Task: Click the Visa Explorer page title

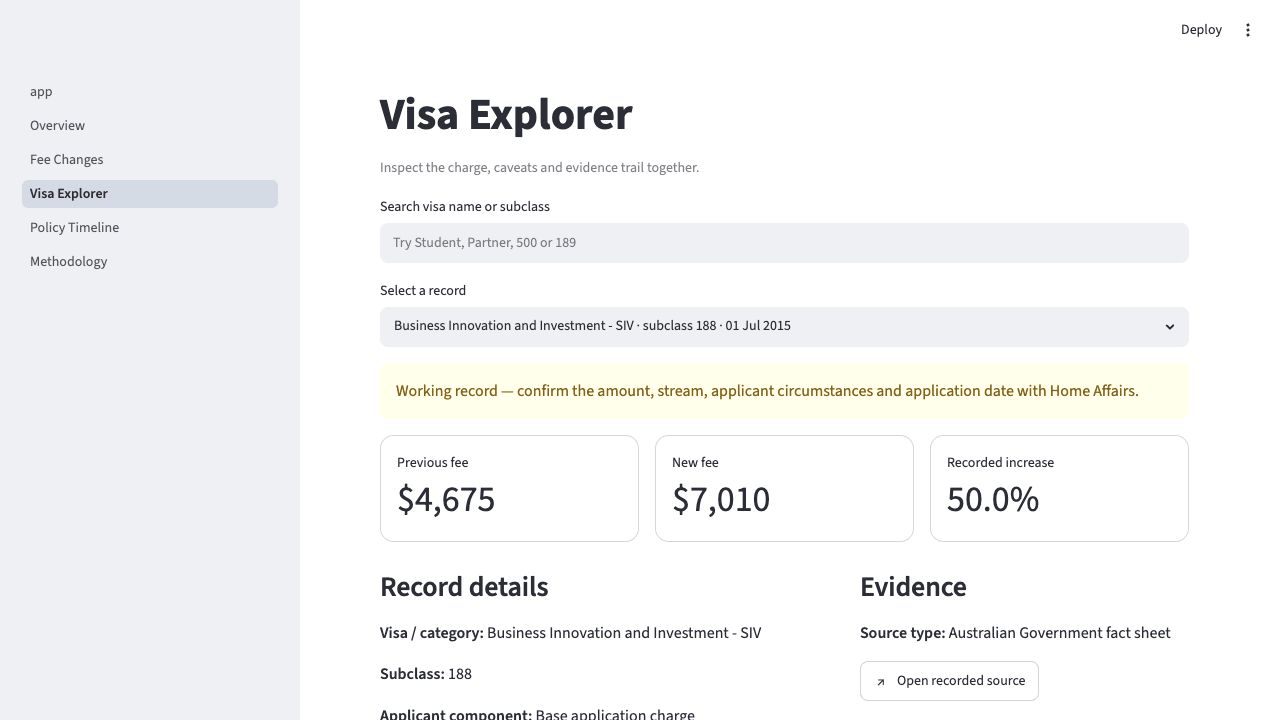Action: [506, 114]
